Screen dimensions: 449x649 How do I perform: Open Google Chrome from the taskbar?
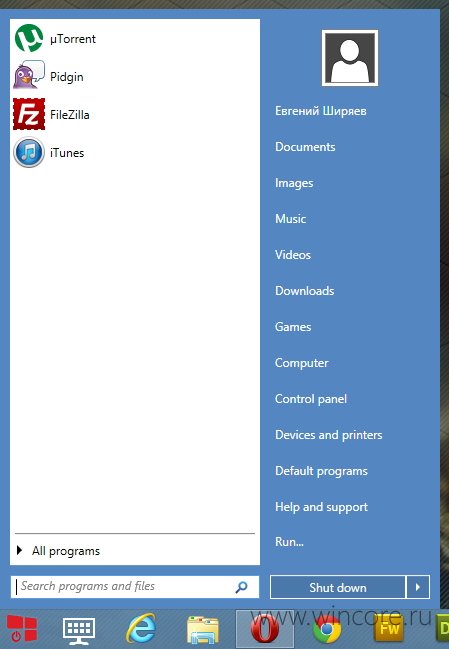point(327,630)
